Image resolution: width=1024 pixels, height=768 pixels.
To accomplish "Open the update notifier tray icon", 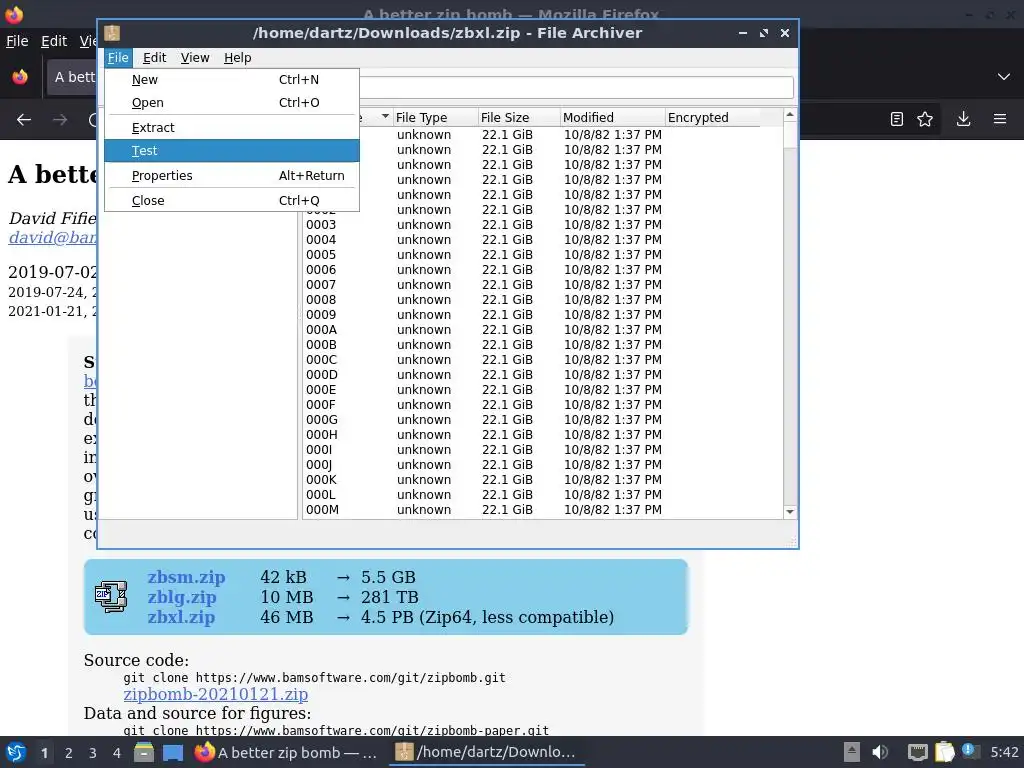I will click(970, 751).
